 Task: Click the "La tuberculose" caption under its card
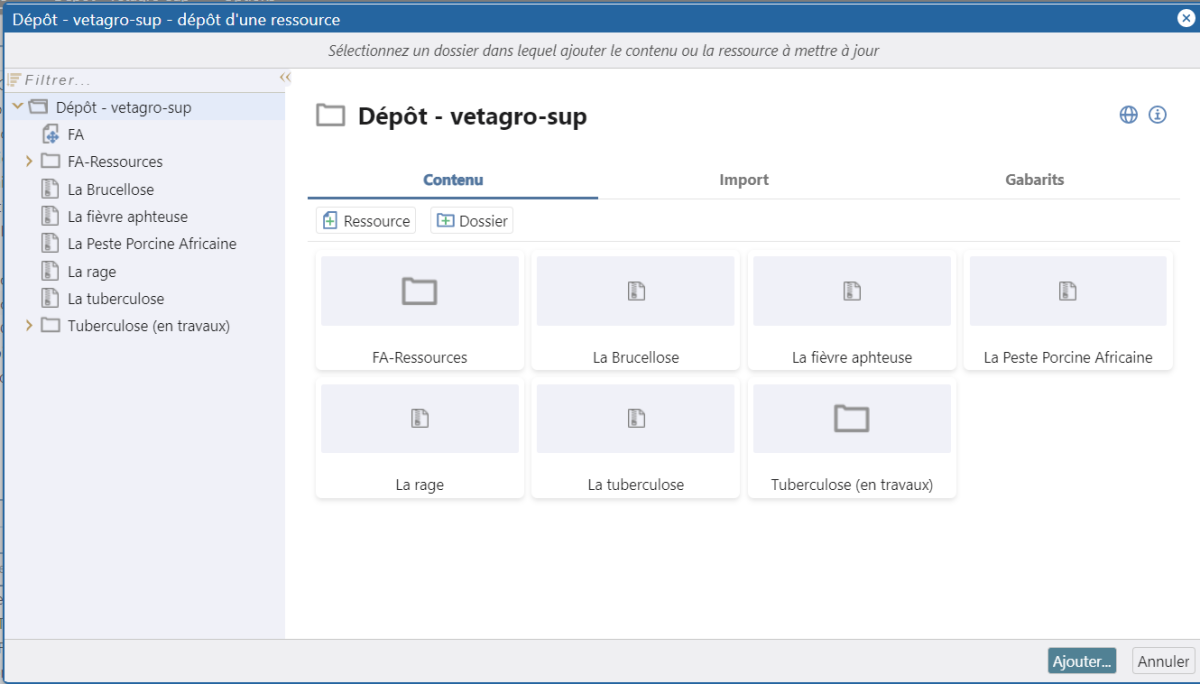(x=636, y=485)
